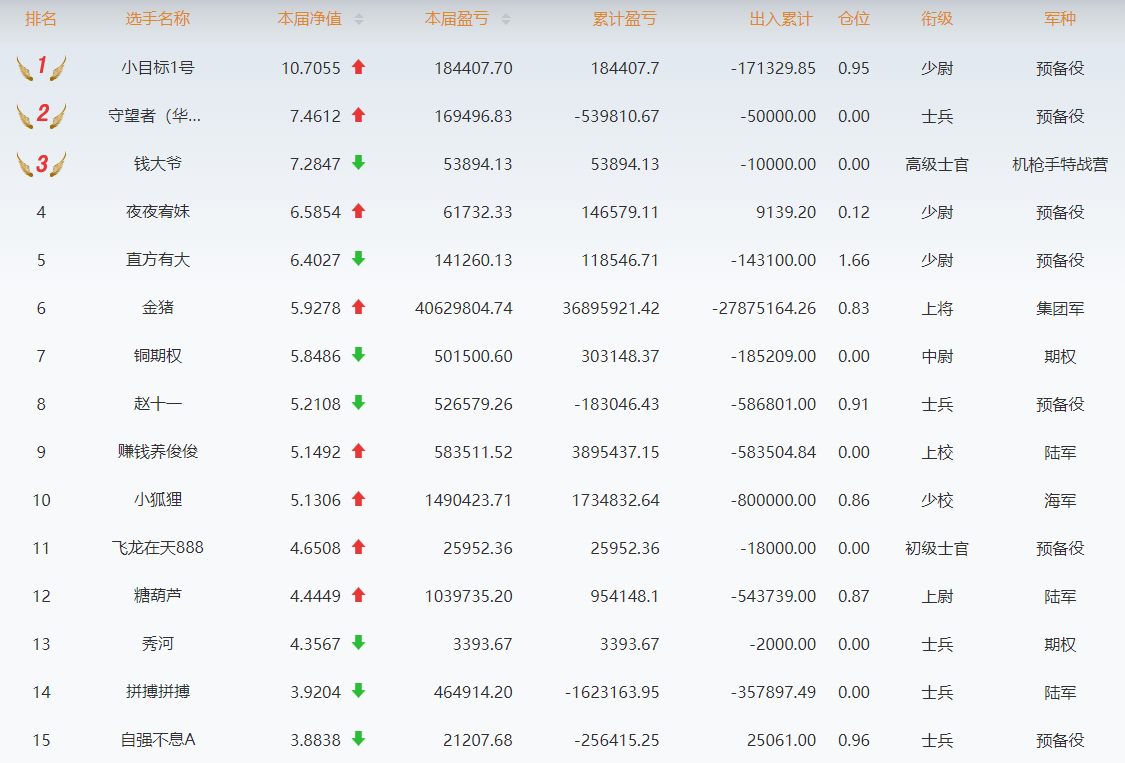
Task: Click red up arrow for 金猪
Action: coord(359,308)
